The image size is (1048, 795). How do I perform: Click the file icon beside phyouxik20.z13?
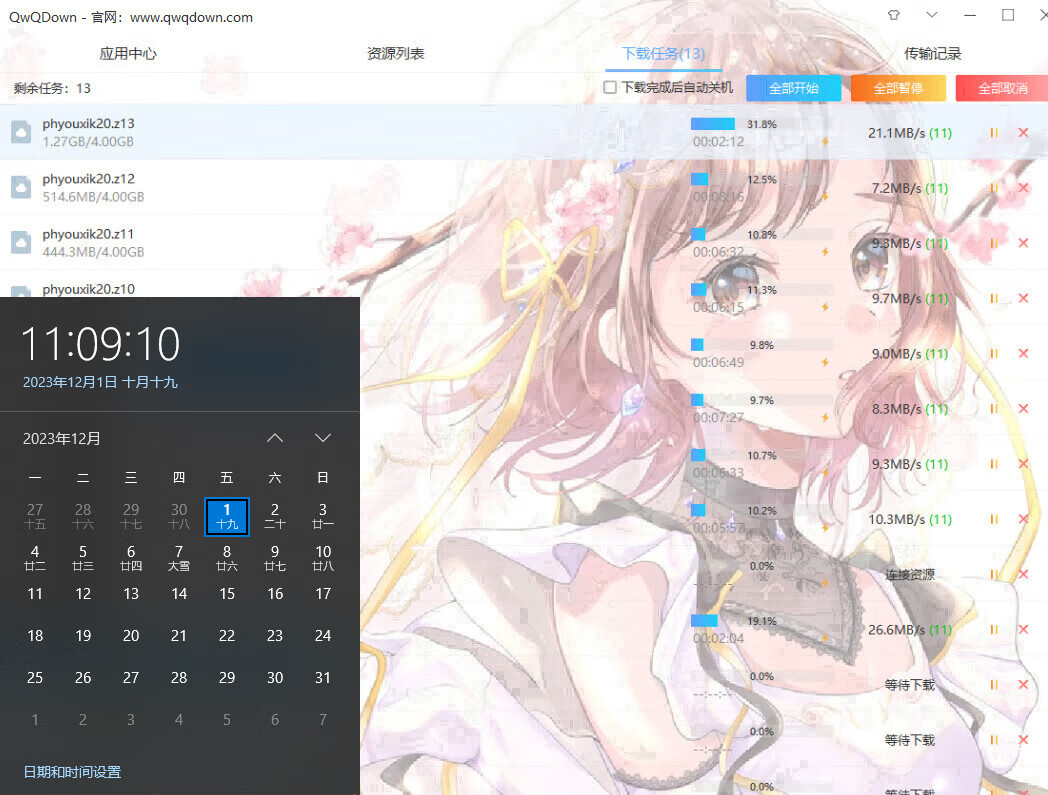(21, 132)
